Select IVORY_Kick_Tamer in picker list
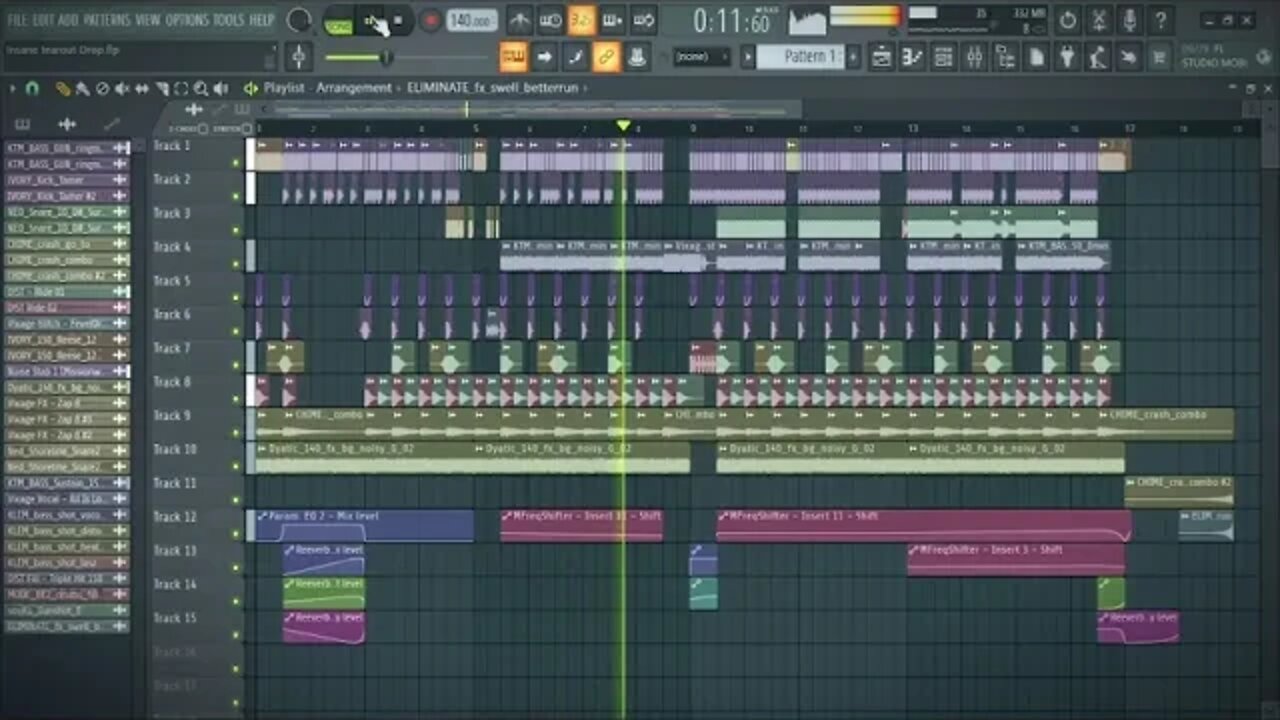The width and height of the screenshot is (1280, 720). point(67,180)
